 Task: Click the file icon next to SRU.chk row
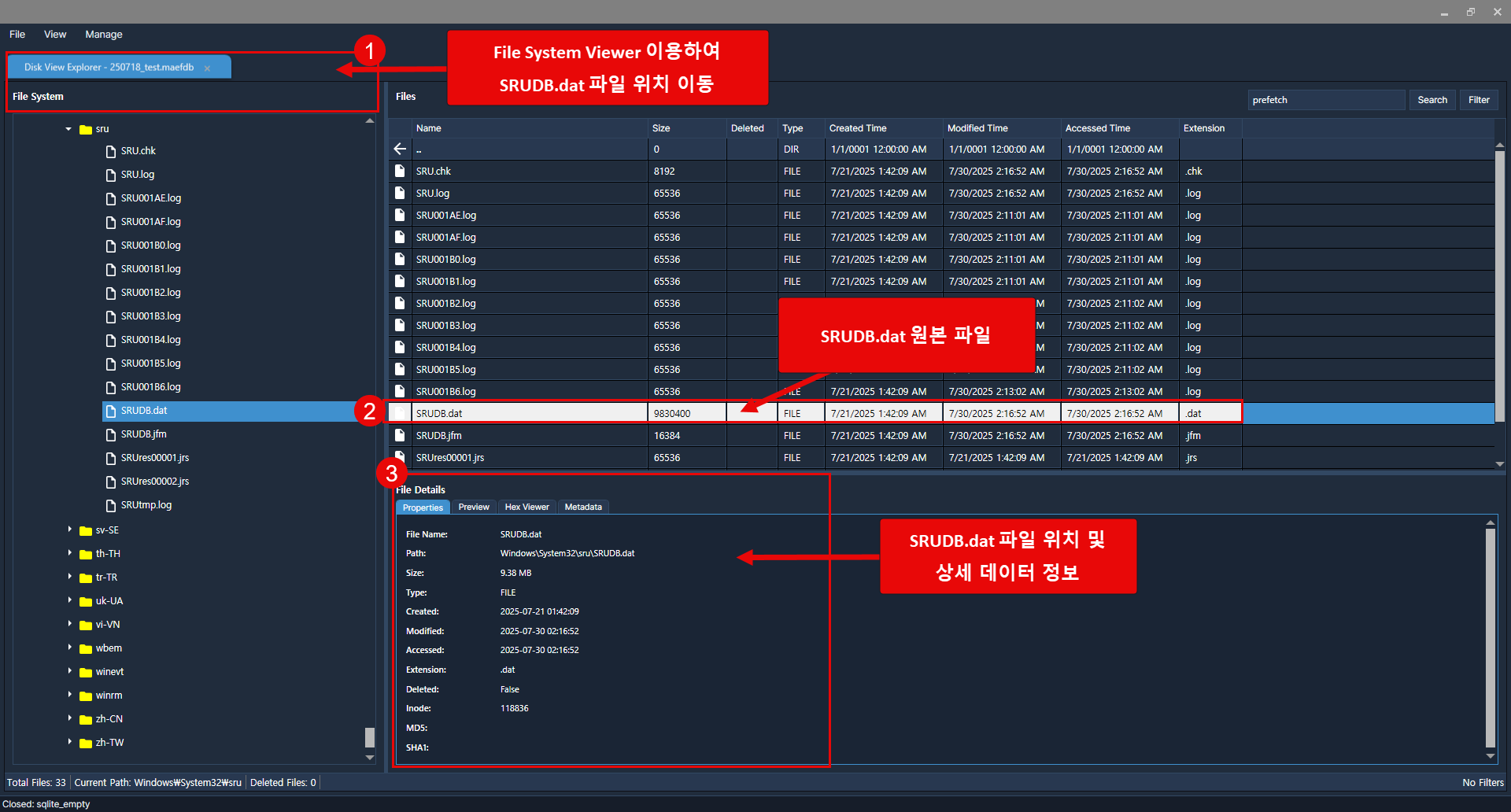(x=400, y=171)
